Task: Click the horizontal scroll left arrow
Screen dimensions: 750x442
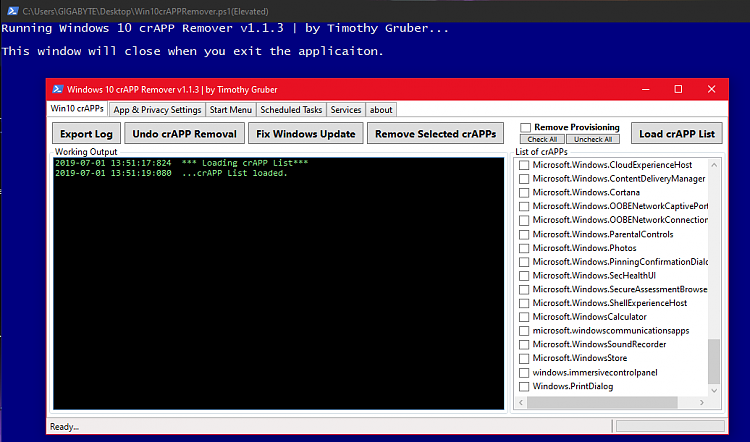Action: tap(521, 403)
